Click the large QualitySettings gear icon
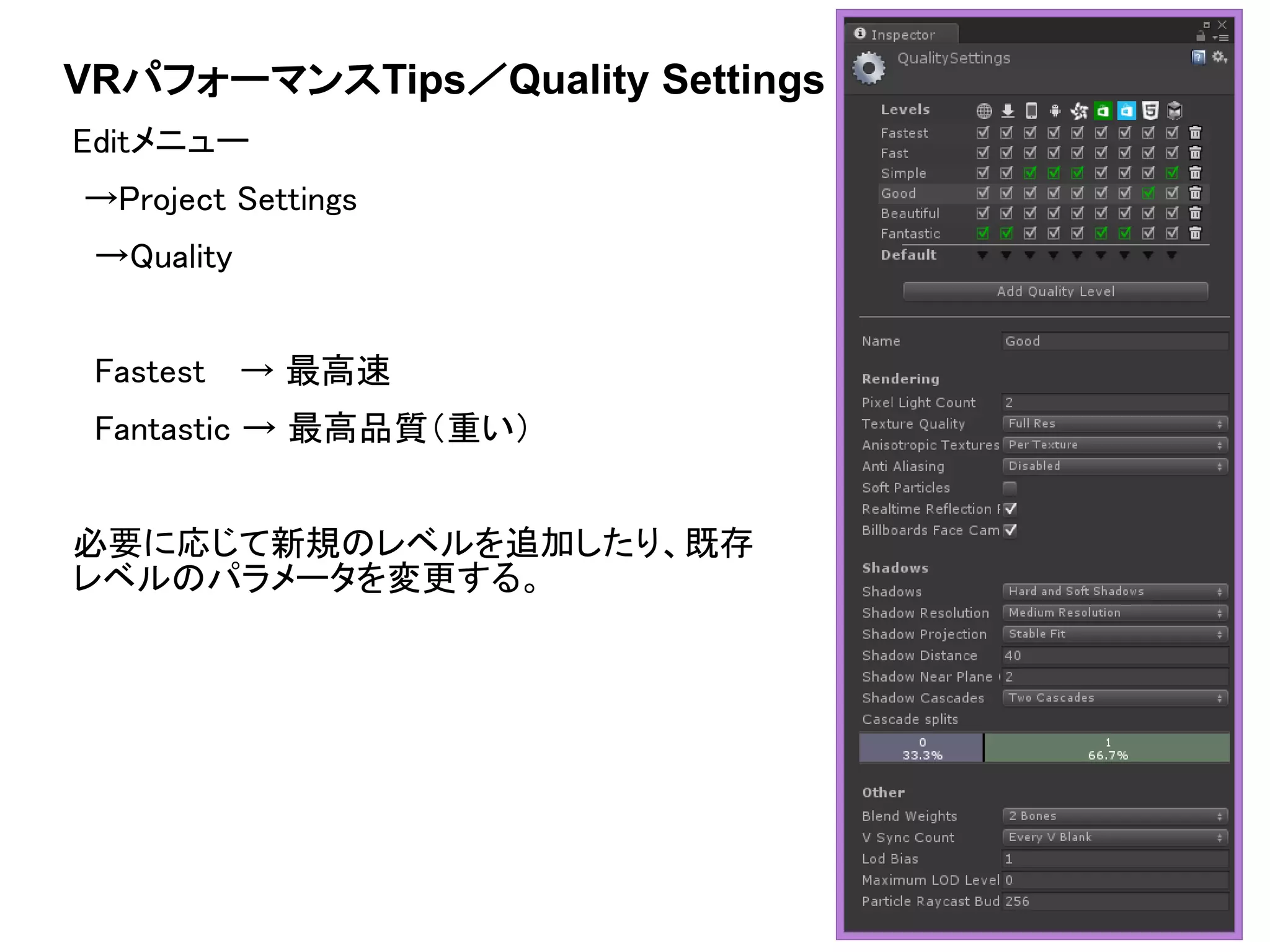Screen dimensions: 1270x952 click(869, 68)
